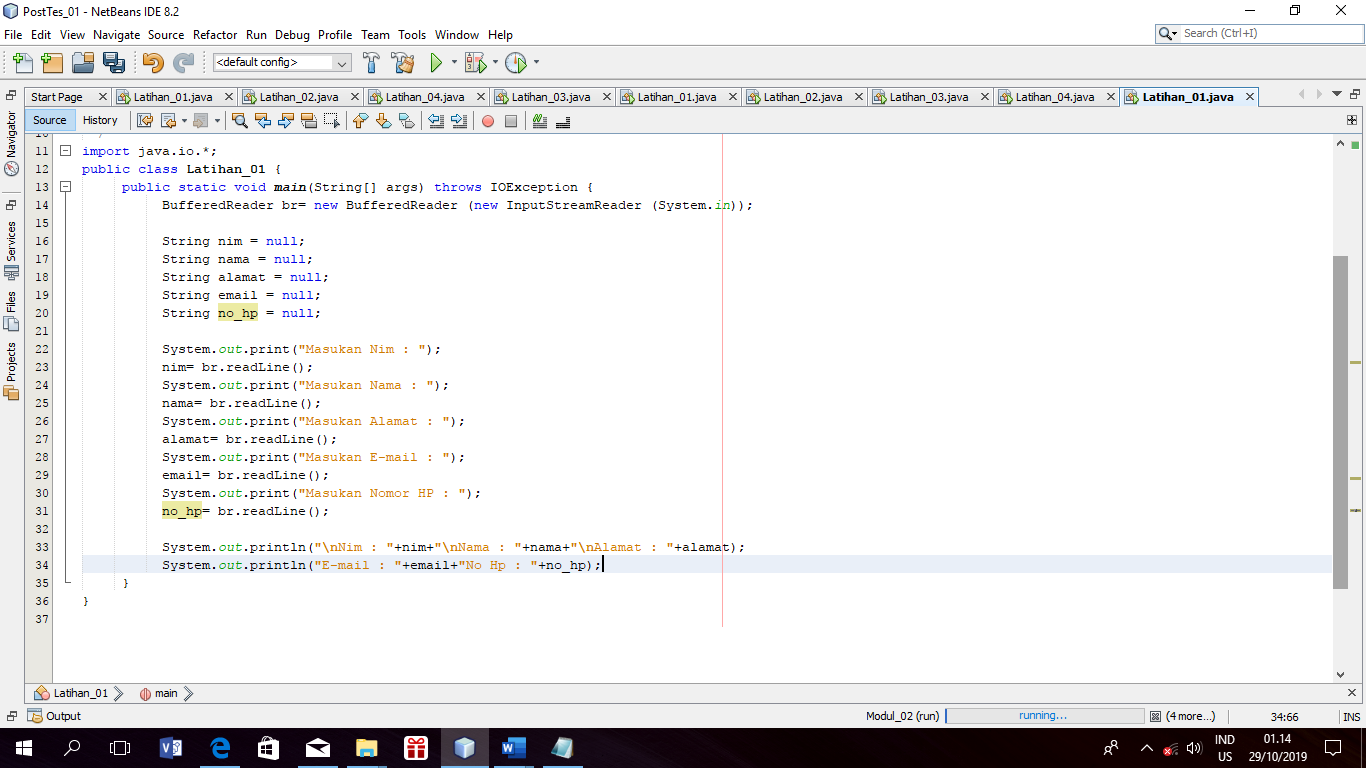Screen dimensions: 1366x768
Task: Click the Redo arrow icon
Action: (x=184, y=62)
